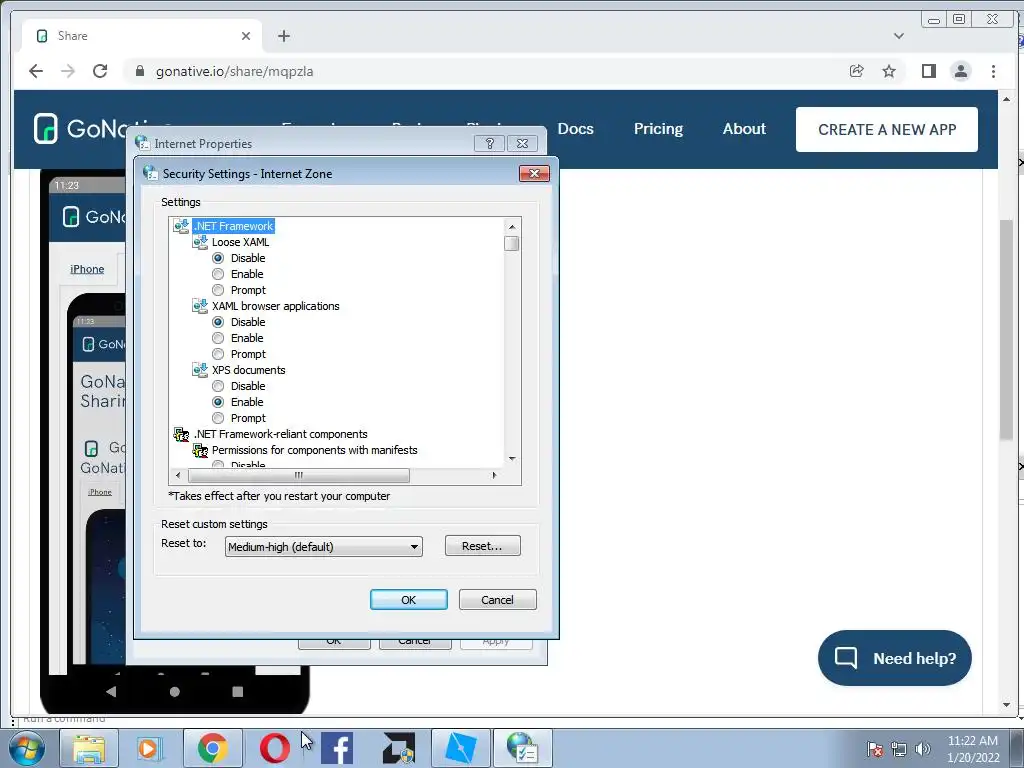Screen dimensions: 1024x768
Task: Open the Docs menu on GoNative site
Action: pyautogui.click(x=575, y=129)
